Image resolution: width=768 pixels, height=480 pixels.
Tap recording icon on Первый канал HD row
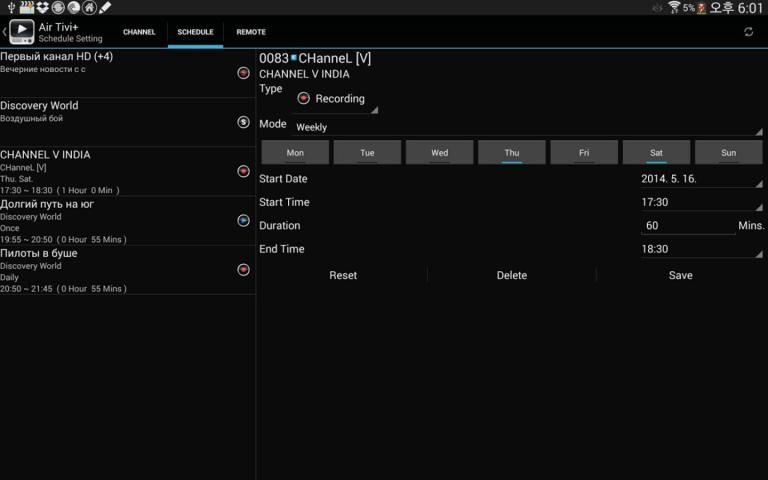[x=243, y=73]
